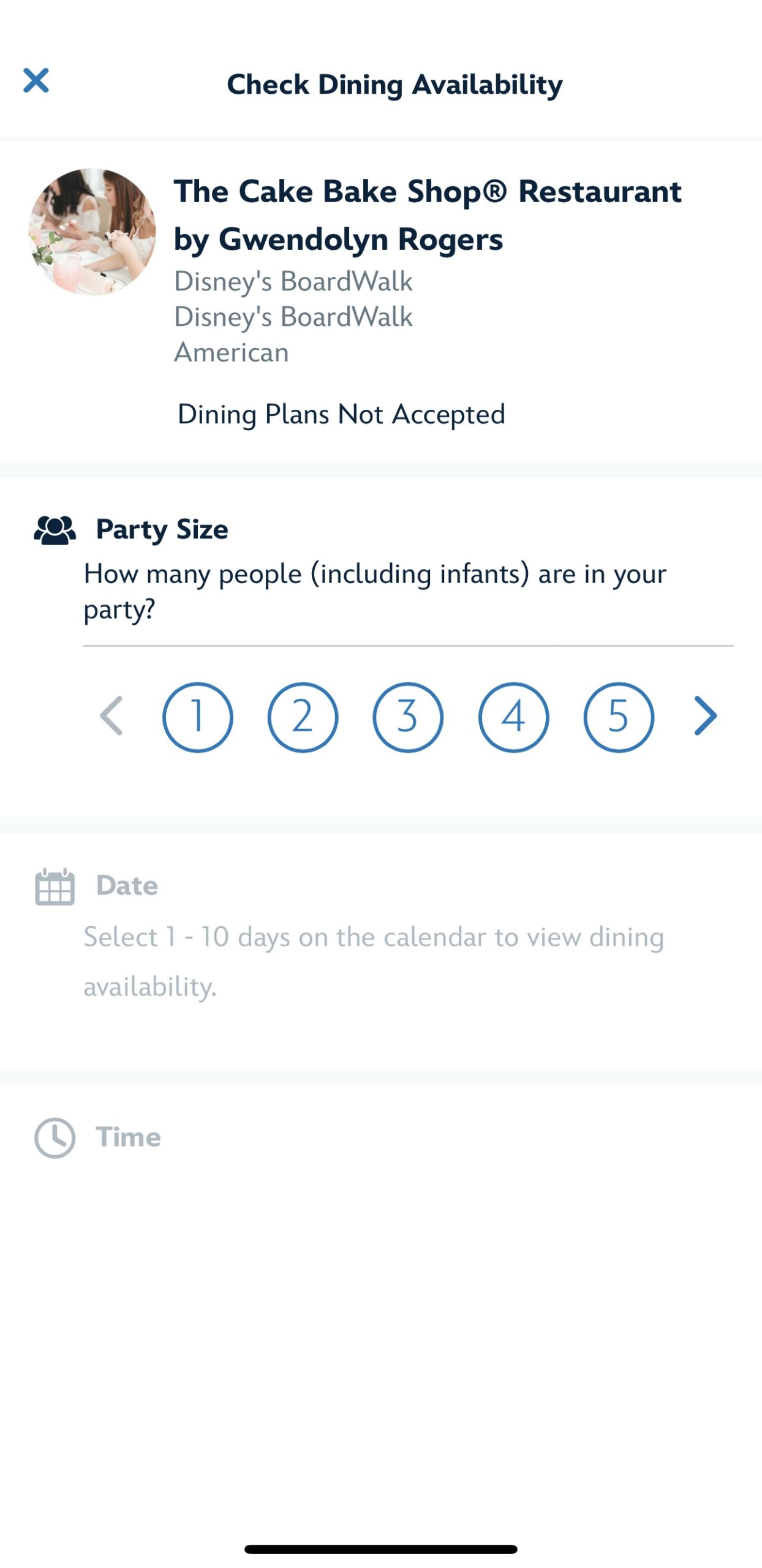This screenshot has width=762, height=1568.
Task: Tap the American cuisine label
Action: tap(231, 353)
